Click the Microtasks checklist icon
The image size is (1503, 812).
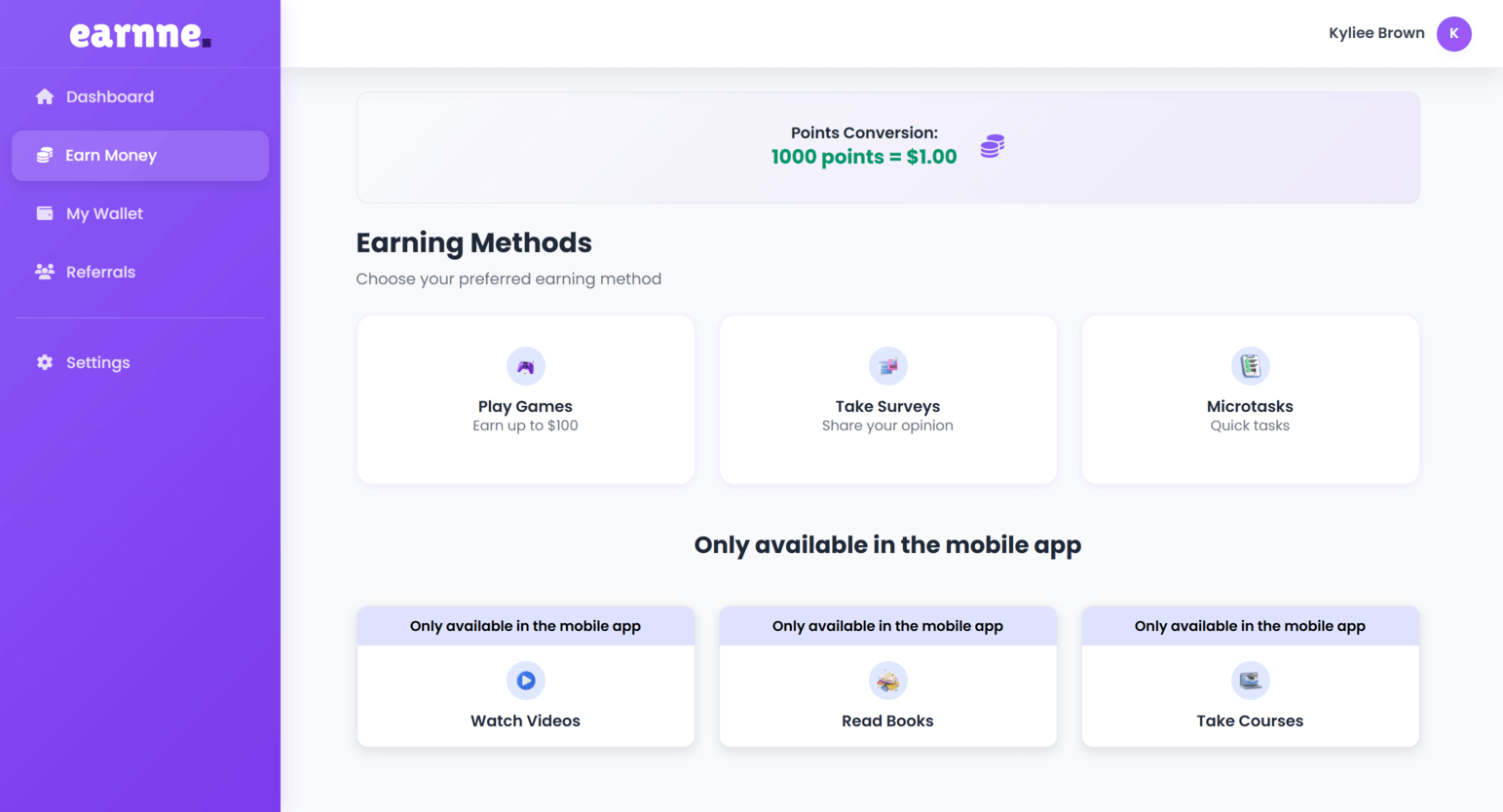point(1250,366)
